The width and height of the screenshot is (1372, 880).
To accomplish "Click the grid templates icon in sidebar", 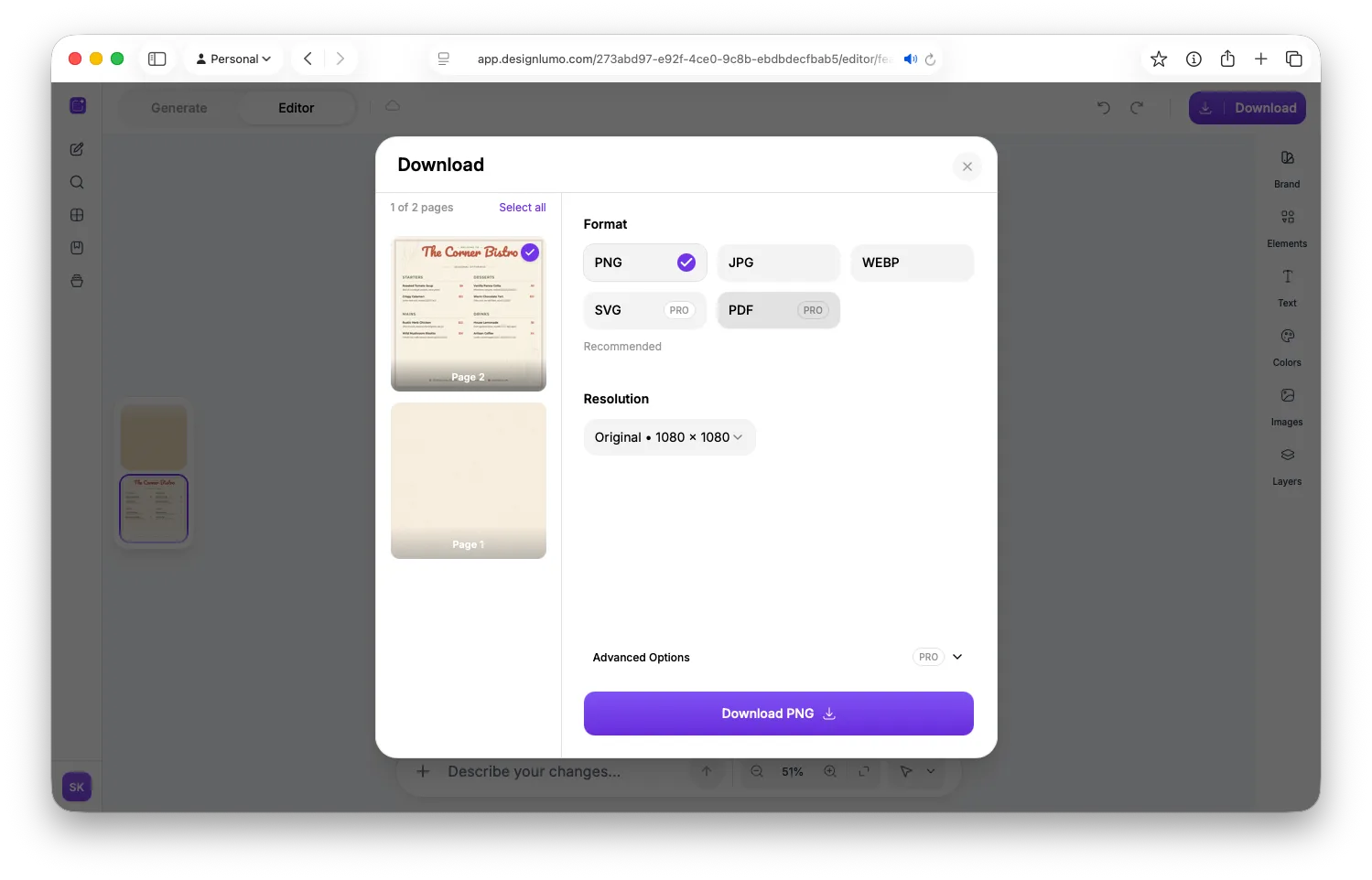I will pyautogui.click(x=77, y=215).
